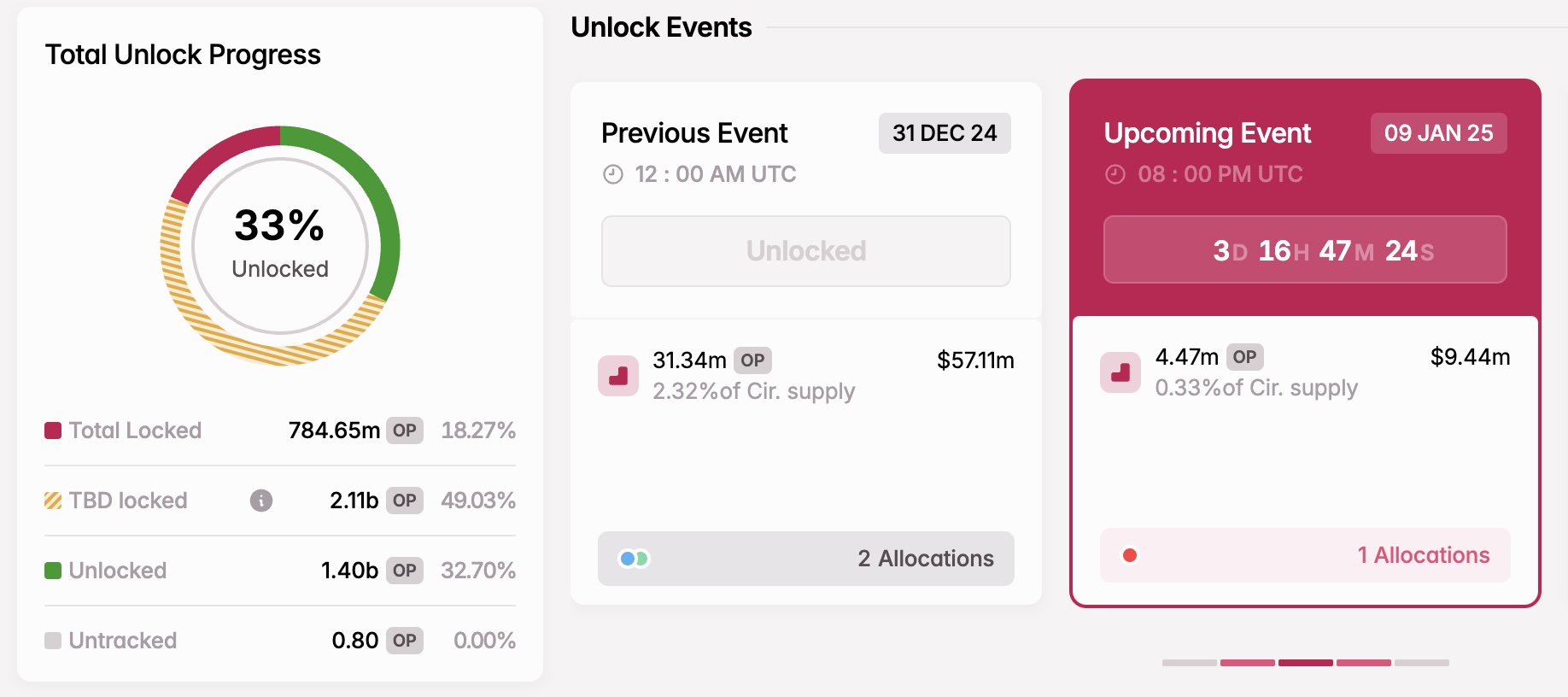Click the 09 JAN 25 date badge

(x=1439, y=133)
